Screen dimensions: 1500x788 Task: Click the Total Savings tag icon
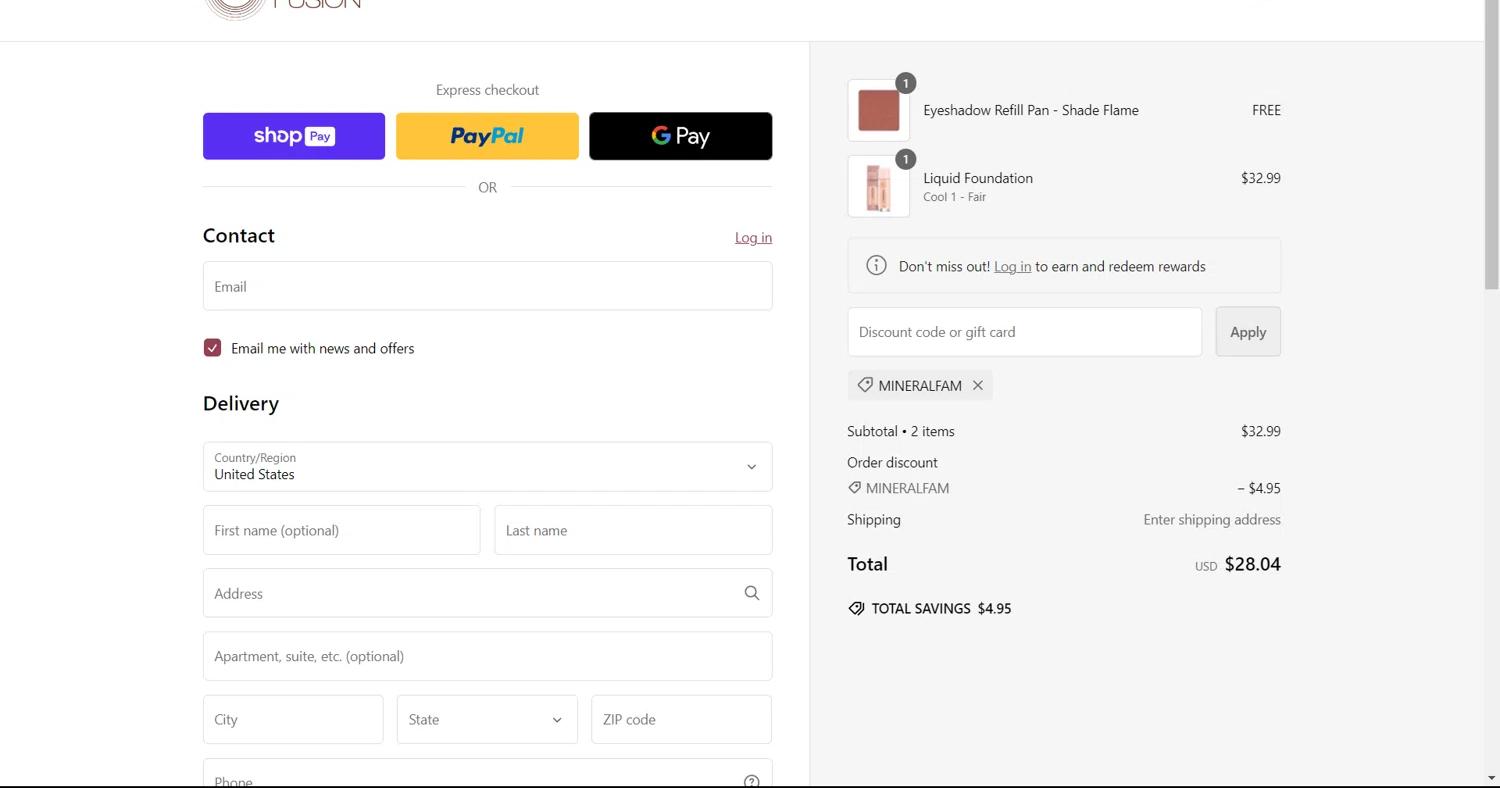(x=856, y=608)
